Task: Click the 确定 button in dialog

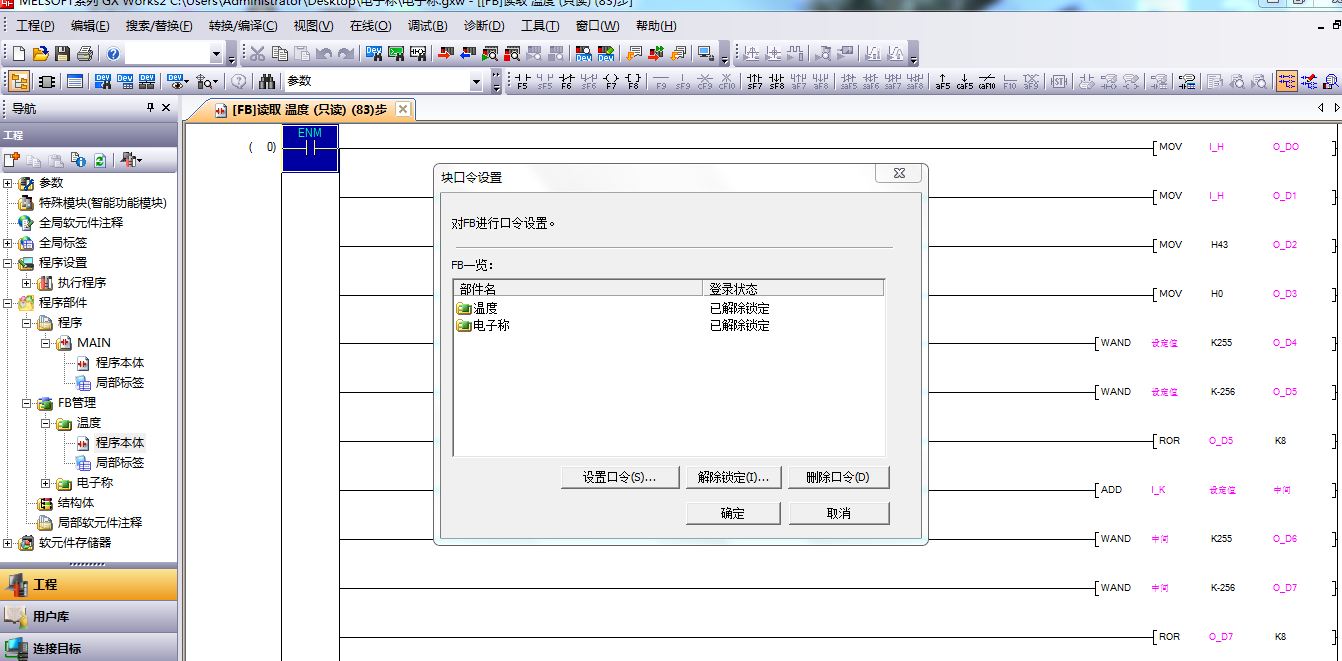Action: click(733, 513)
